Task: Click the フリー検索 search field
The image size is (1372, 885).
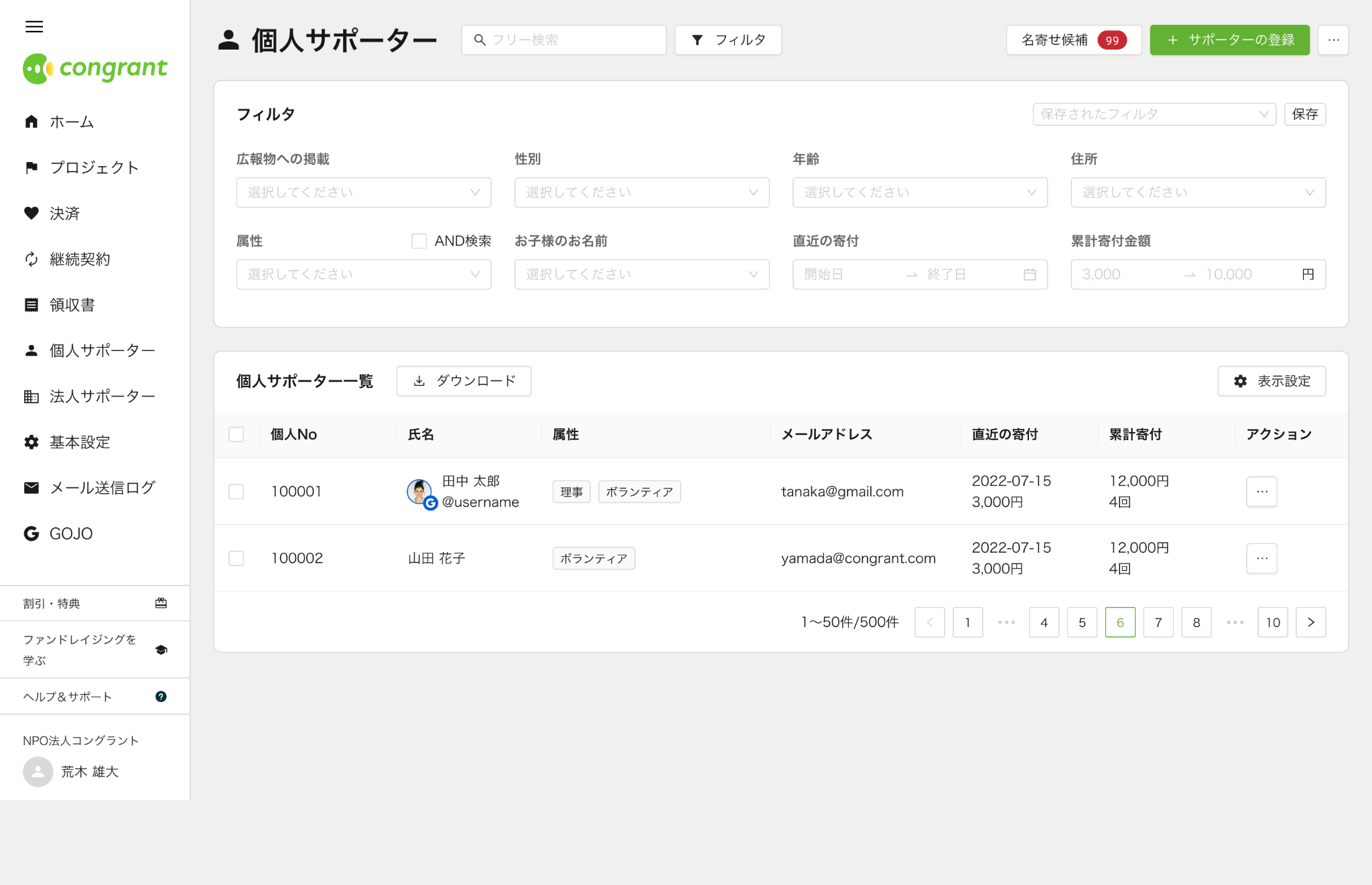Action: point(563,40)
